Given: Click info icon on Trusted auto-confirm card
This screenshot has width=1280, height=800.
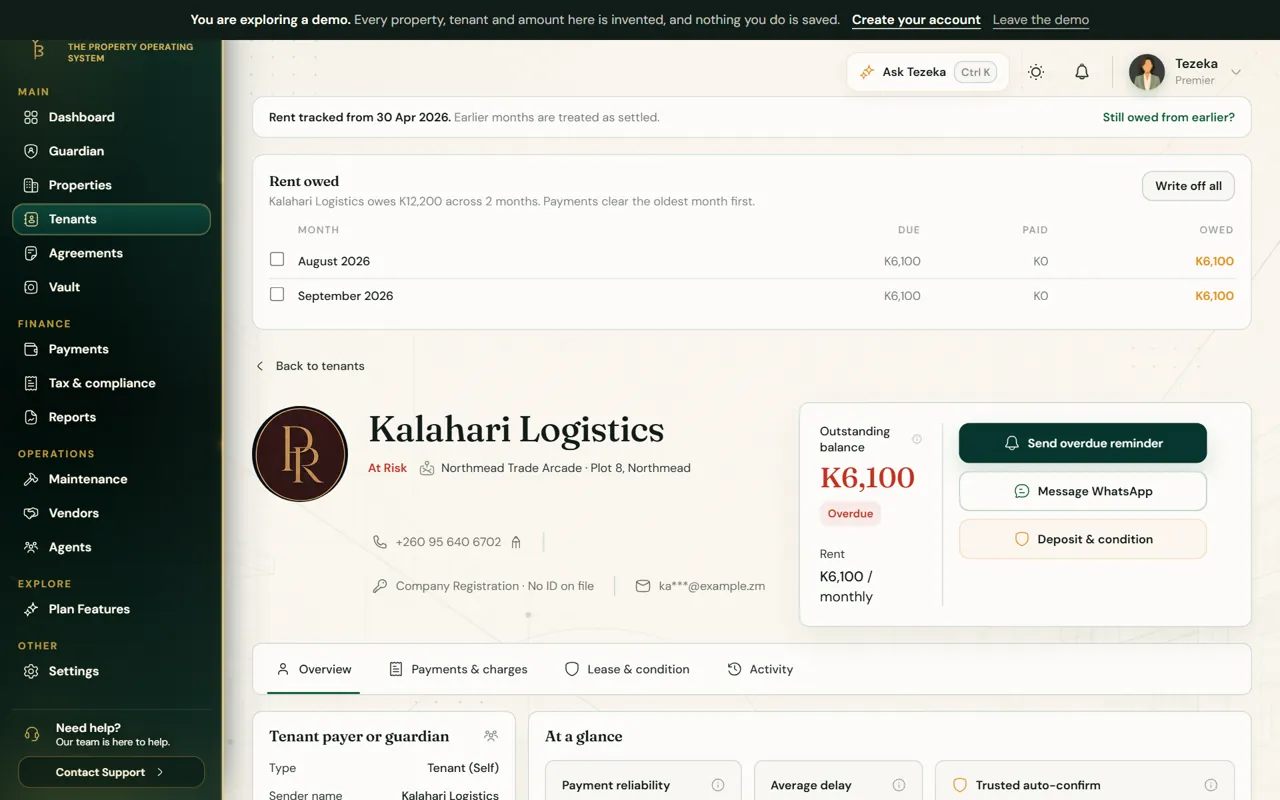Looking at the screenshot, I should tap(1211, 785).
